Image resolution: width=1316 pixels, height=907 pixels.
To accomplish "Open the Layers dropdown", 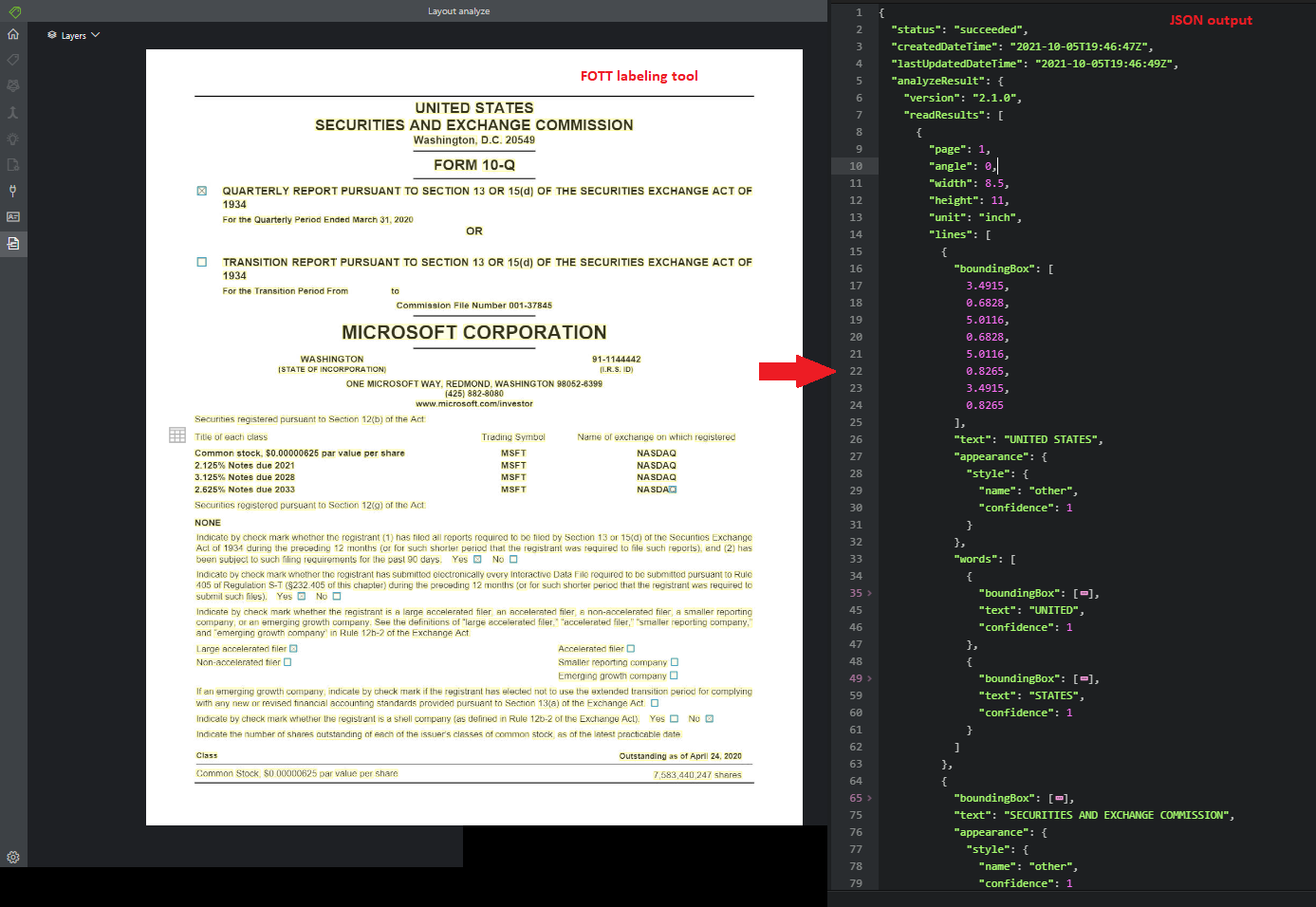I will (73, 35).
